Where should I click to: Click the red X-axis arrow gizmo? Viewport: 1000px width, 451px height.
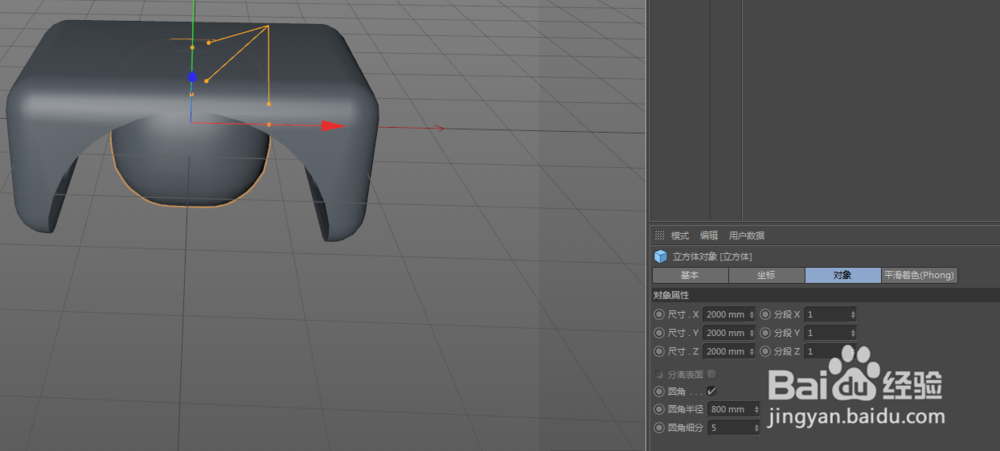click(333, 126)
